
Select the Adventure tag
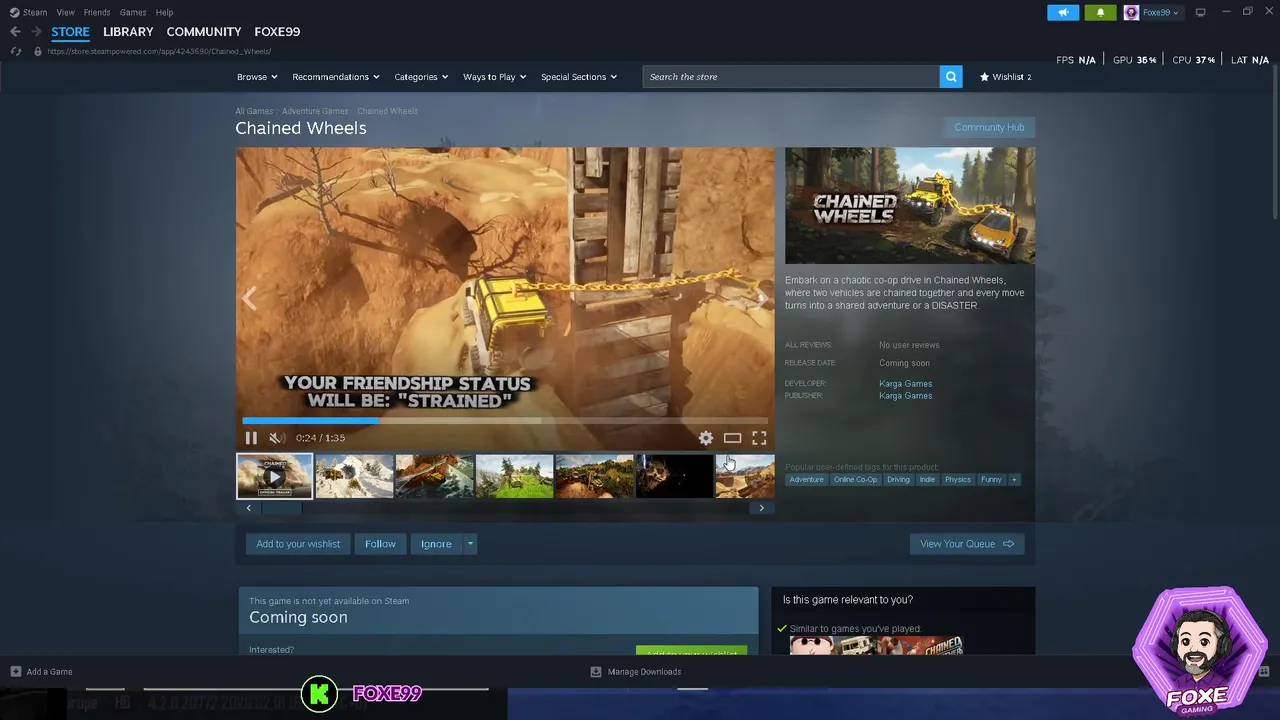coord(806,480)
